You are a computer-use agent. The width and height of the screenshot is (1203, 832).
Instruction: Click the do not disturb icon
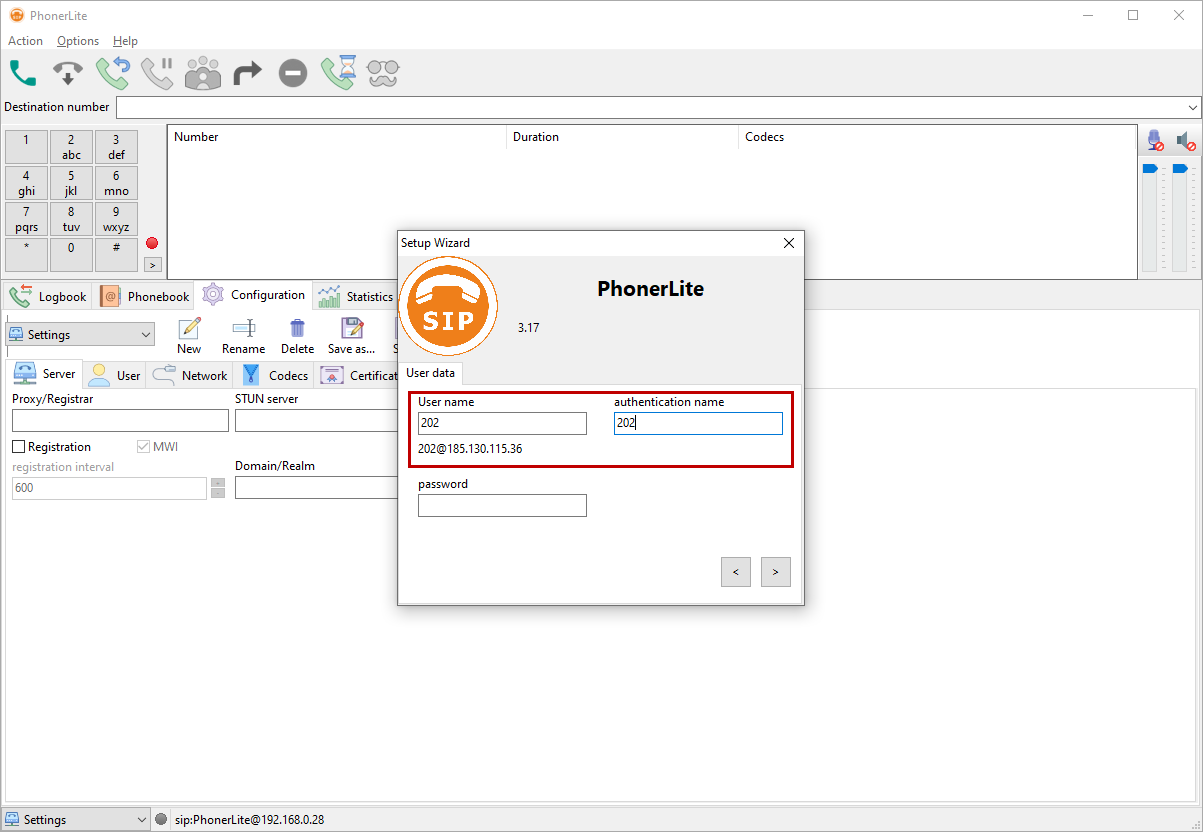pos(292,73)
